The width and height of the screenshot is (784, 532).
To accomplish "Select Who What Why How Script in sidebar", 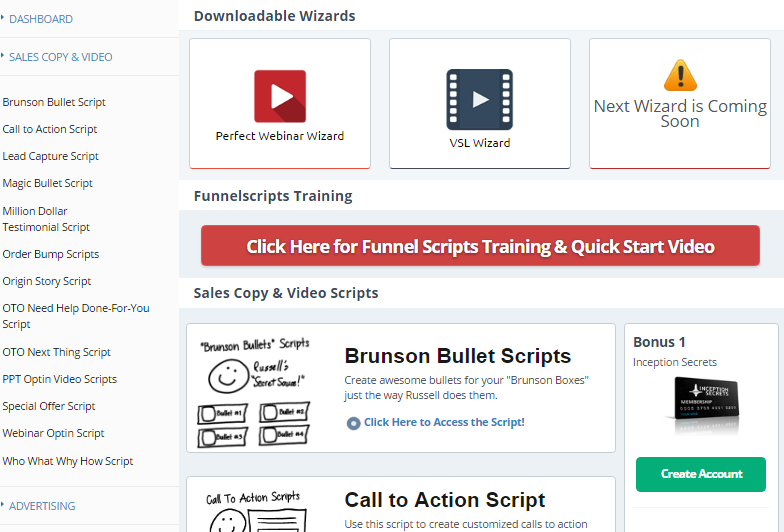I will pos(68,461).
